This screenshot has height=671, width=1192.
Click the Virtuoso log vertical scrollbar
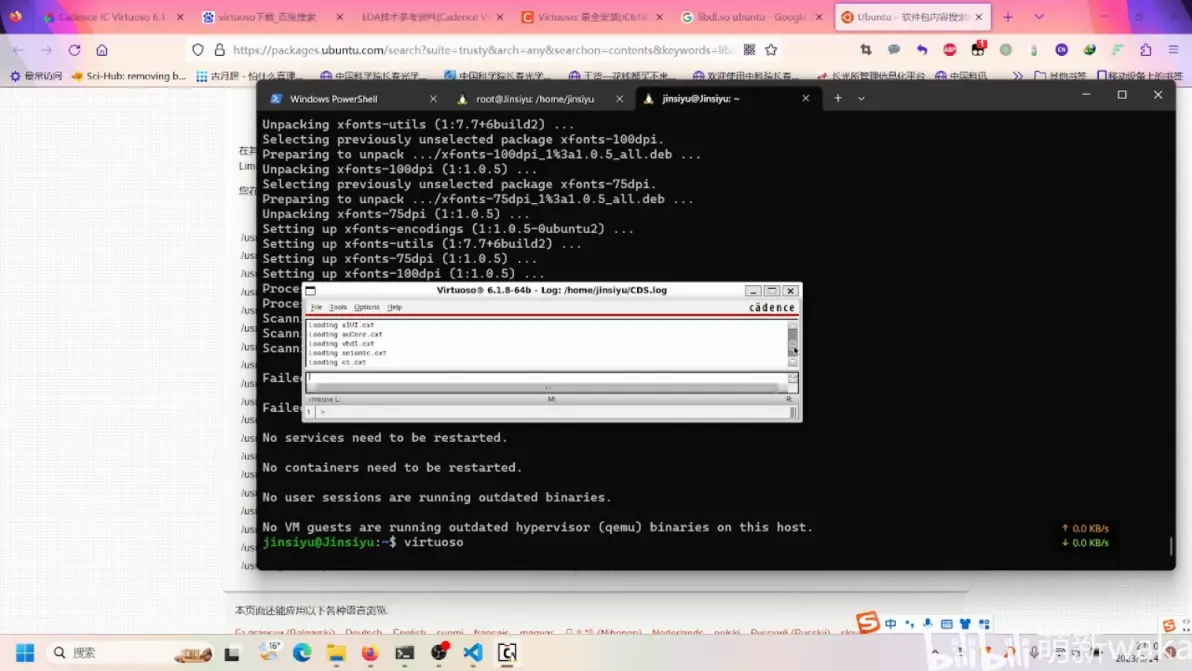(x=793, y=343)
